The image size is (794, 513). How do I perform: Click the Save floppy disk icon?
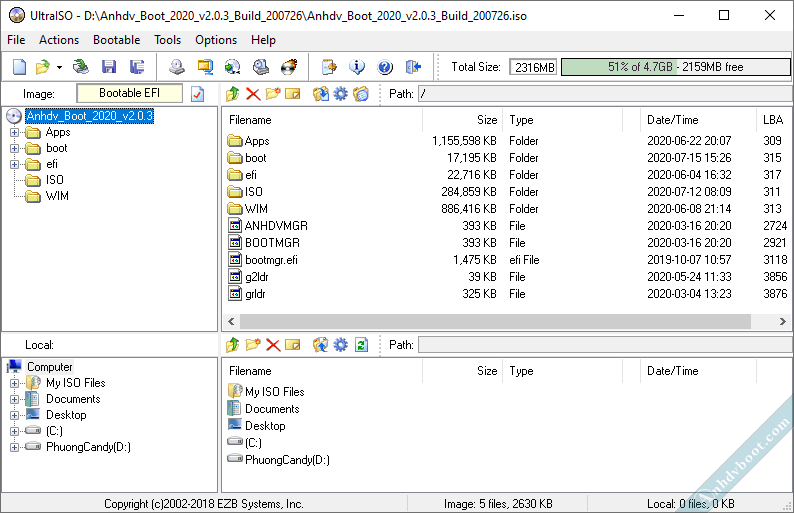pyautogui.click(x=109, y=67)
